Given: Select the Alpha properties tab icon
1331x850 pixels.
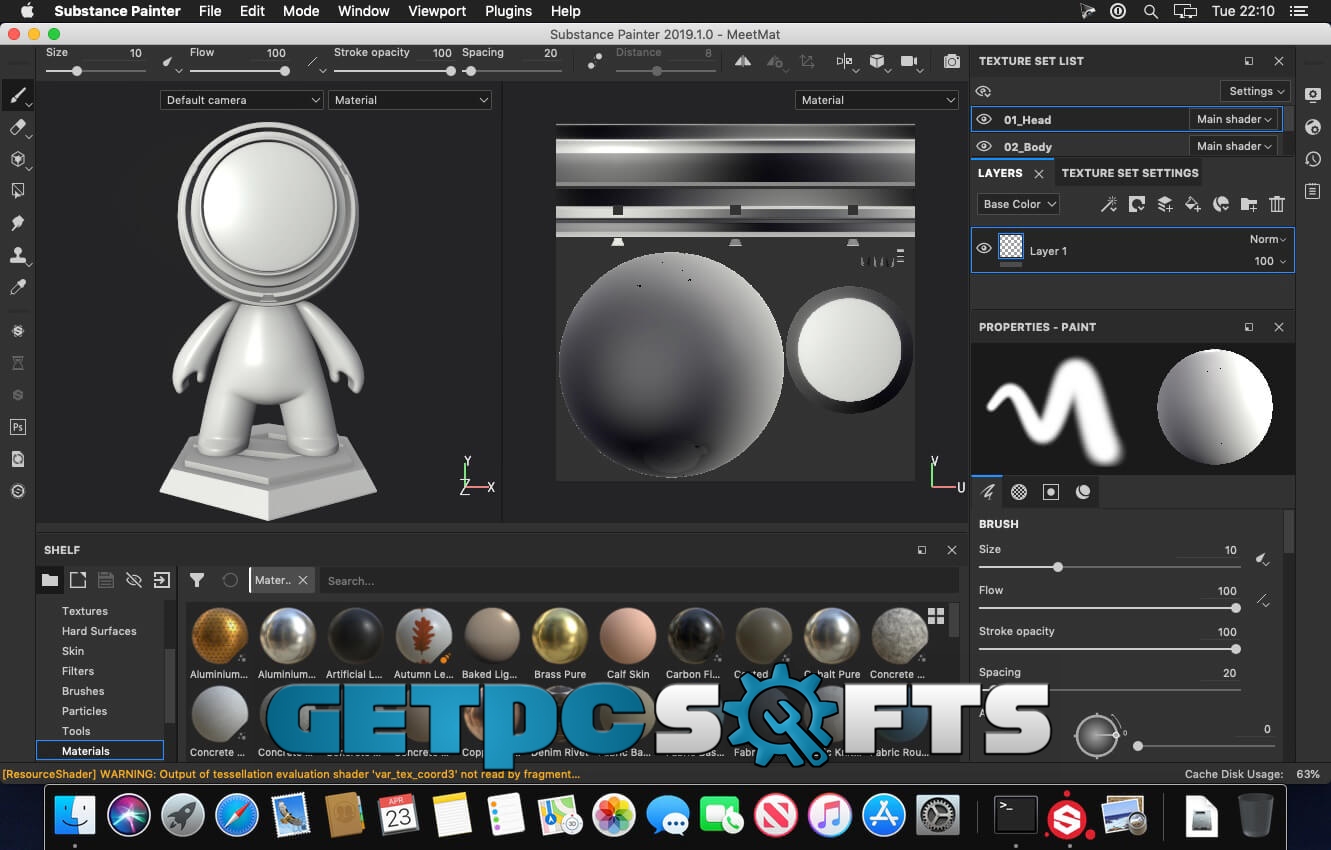Looking at the screenshot, I should click(x=1019, y=491).
